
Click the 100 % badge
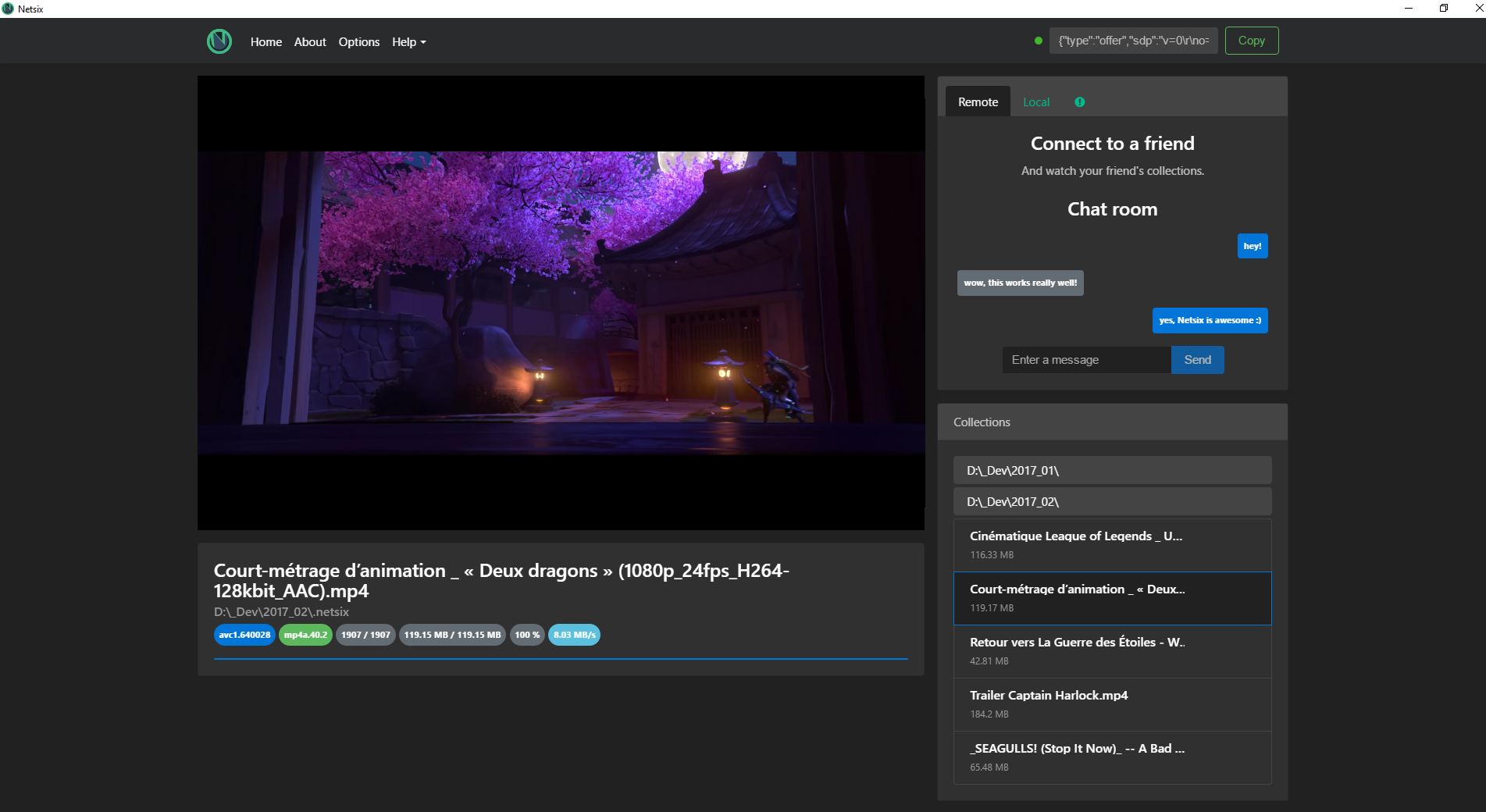(x=527, y=635)
